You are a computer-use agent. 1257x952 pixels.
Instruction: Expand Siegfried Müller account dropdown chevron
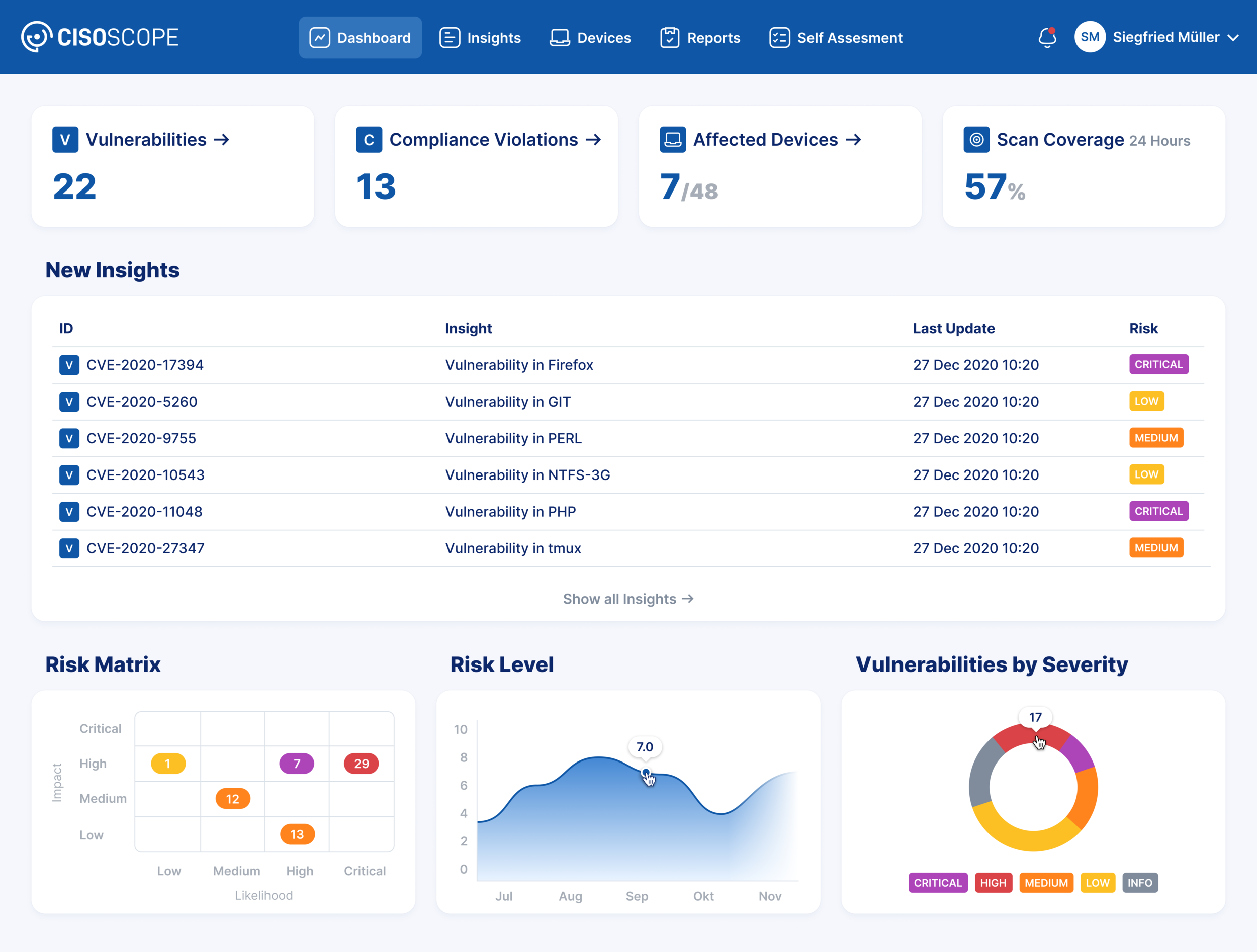click(x=1233, y=38)
